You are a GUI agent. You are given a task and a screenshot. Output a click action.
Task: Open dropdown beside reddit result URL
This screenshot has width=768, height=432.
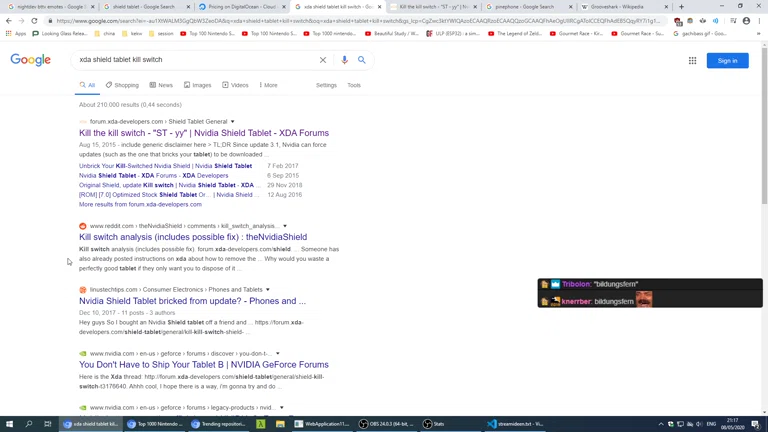[285, 226]
